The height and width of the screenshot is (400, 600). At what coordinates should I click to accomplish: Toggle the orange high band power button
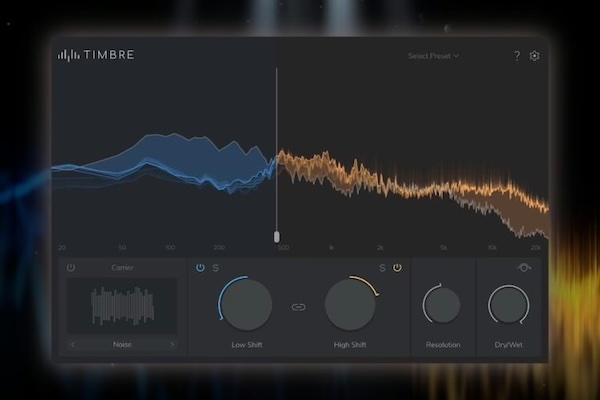click(x=397, y=268)
